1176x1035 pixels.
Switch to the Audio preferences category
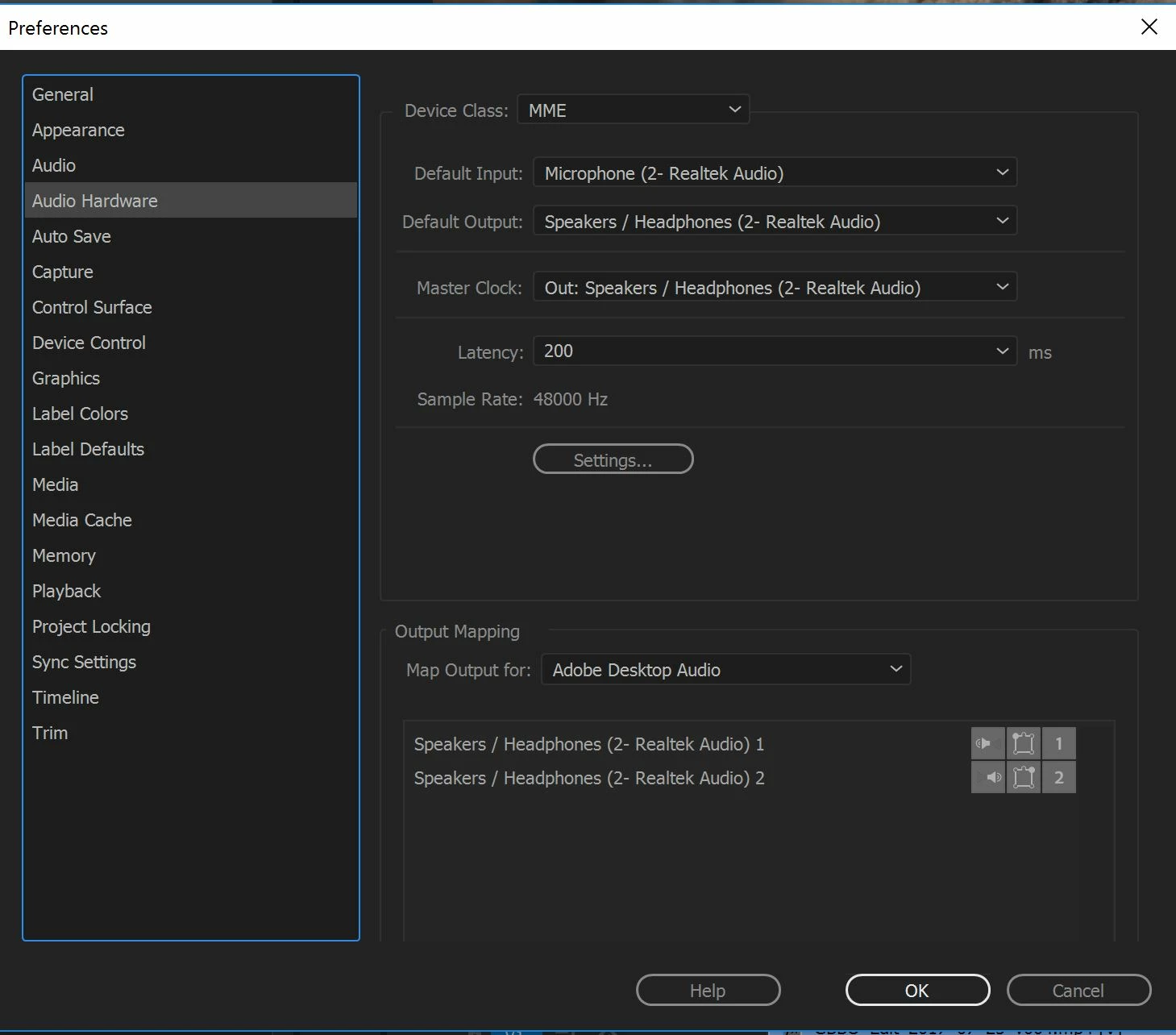(x=190, y=165)
